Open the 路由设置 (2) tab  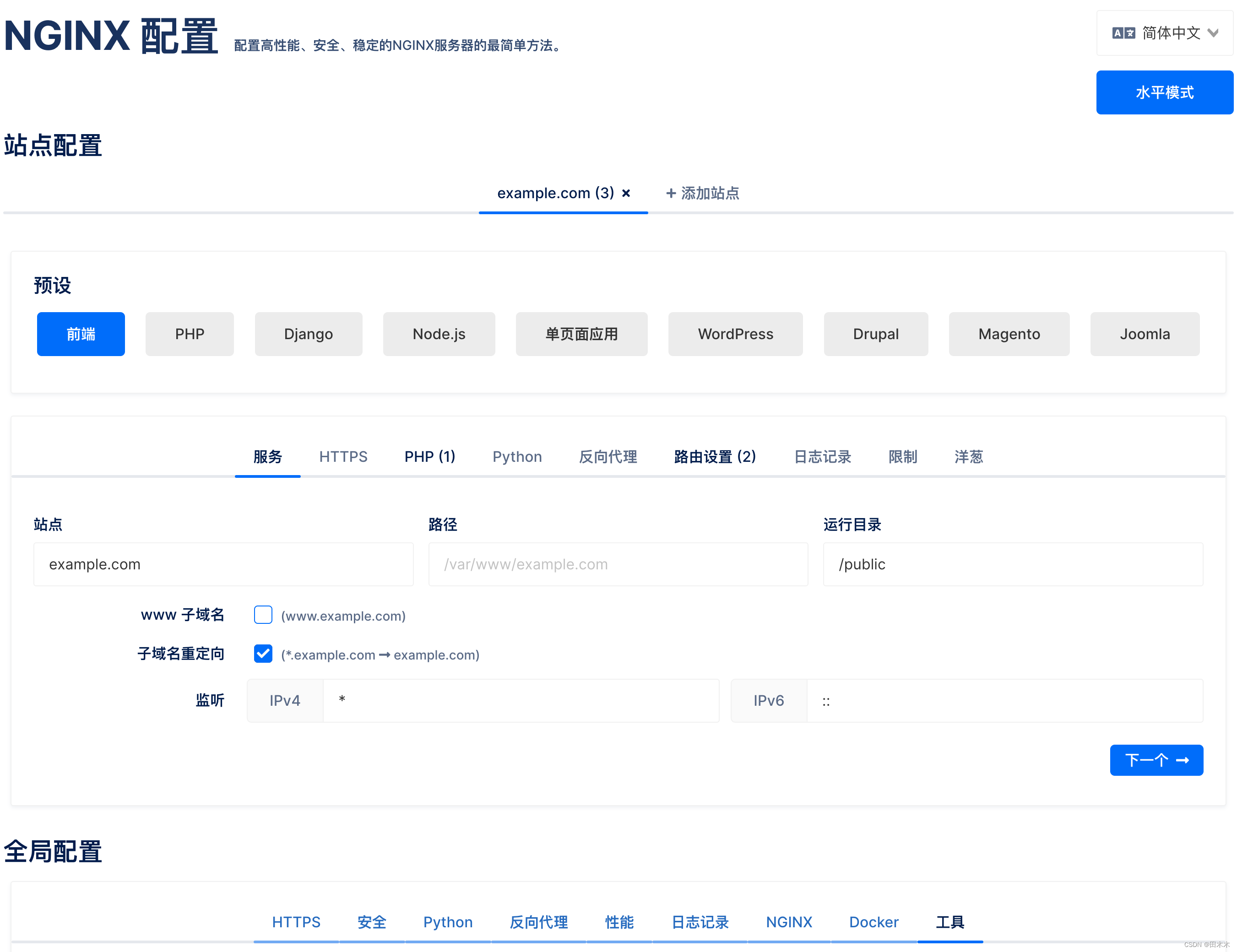pyautogui.click(x=716, y=456)
